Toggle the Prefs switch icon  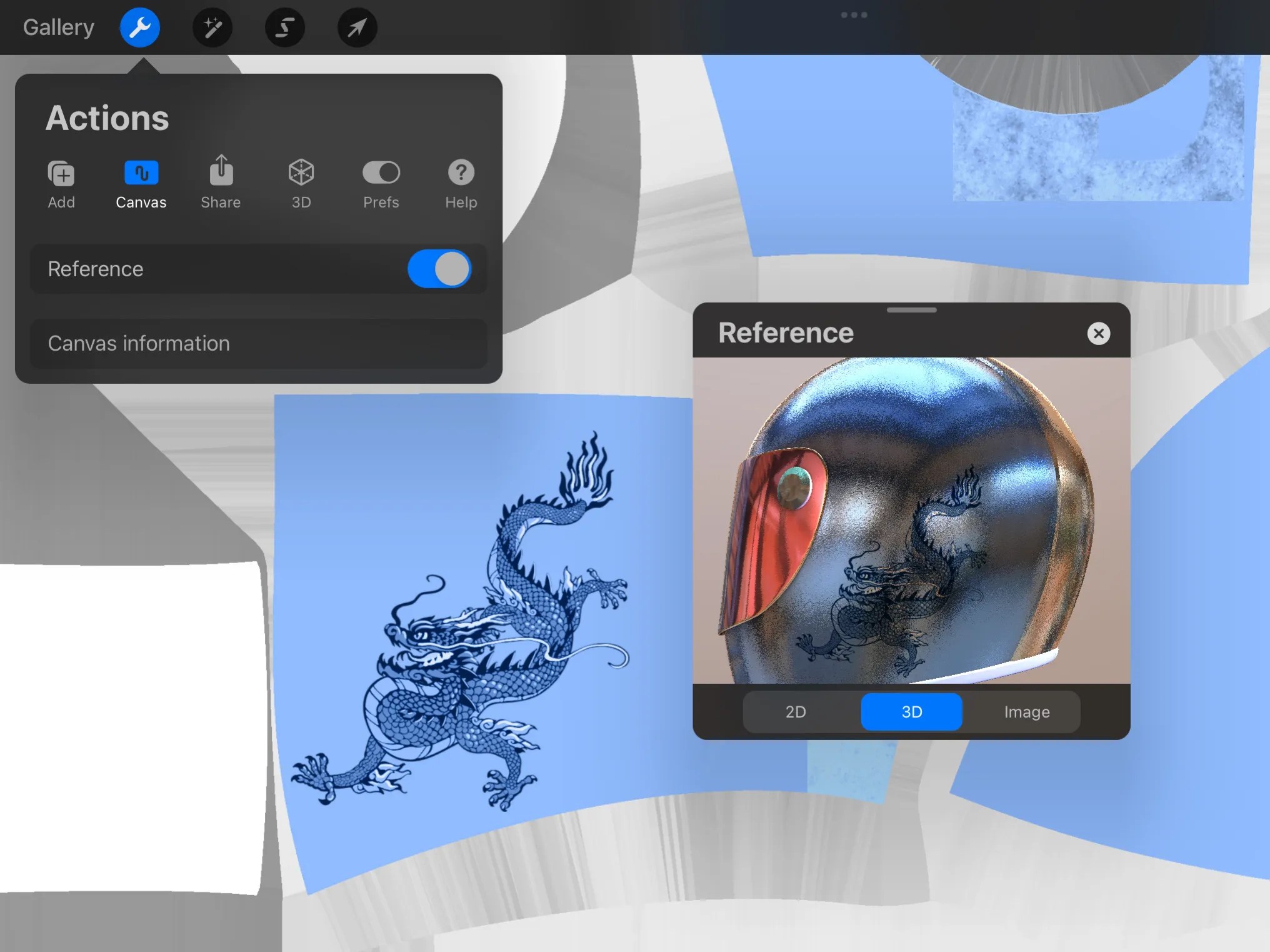coord(381,172)
